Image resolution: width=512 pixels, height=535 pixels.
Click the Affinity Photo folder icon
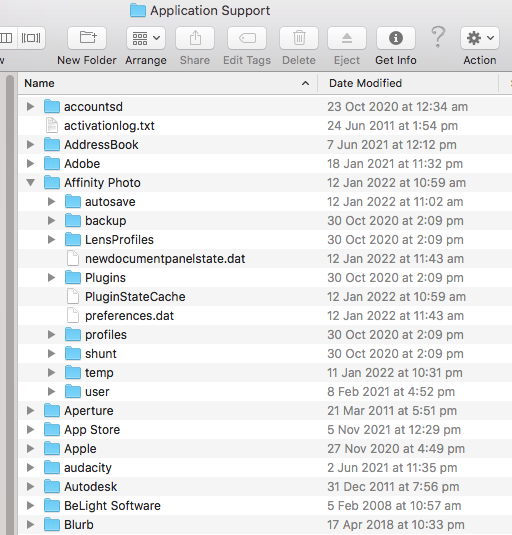pos(52,182)
